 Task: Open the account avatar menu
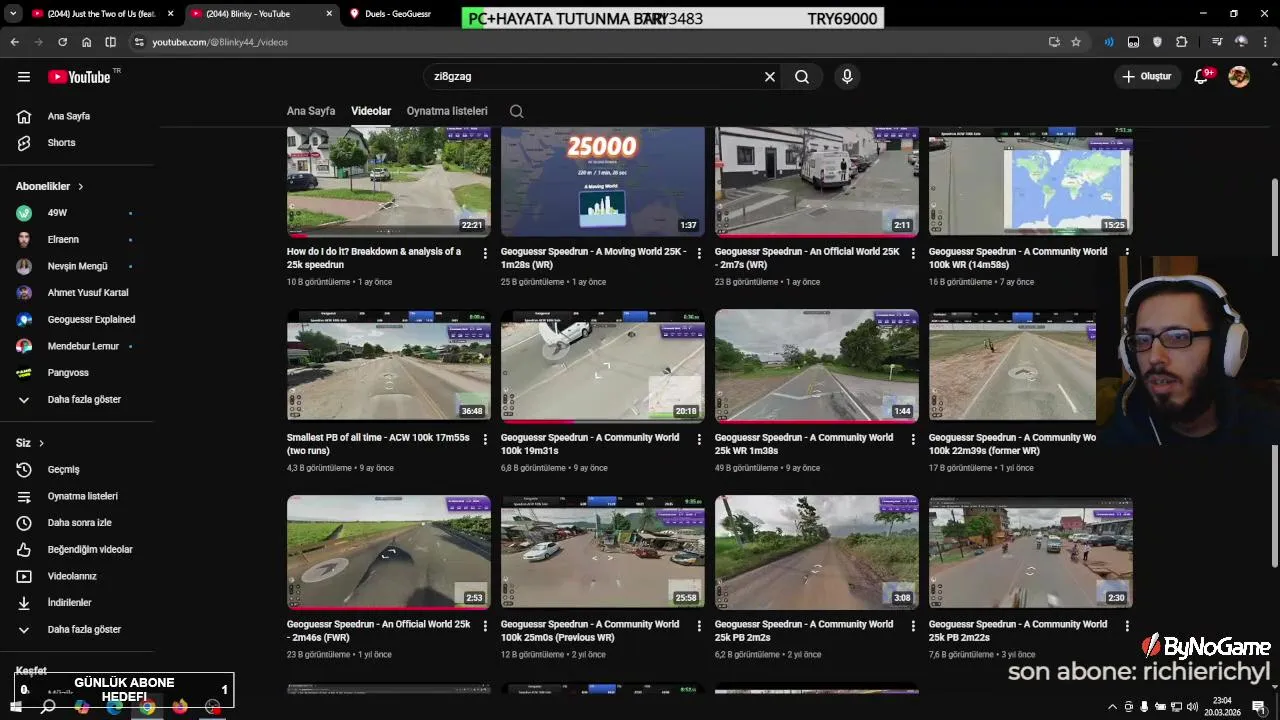click(1239, 76)
